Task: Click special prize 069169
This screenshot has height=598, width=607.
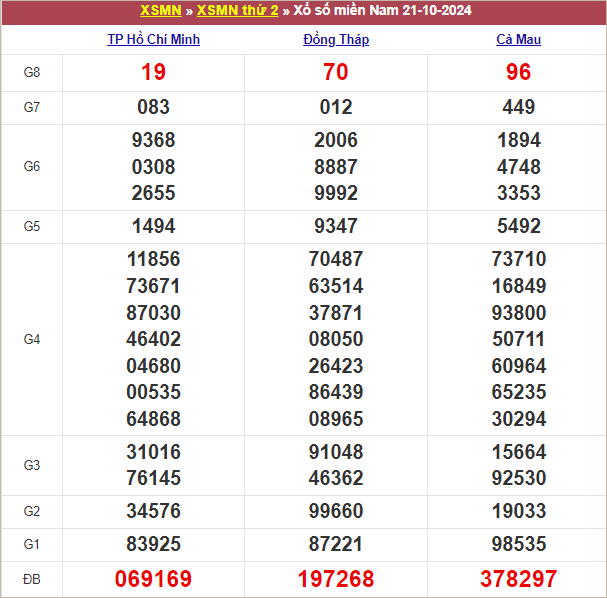Action: 153,579
